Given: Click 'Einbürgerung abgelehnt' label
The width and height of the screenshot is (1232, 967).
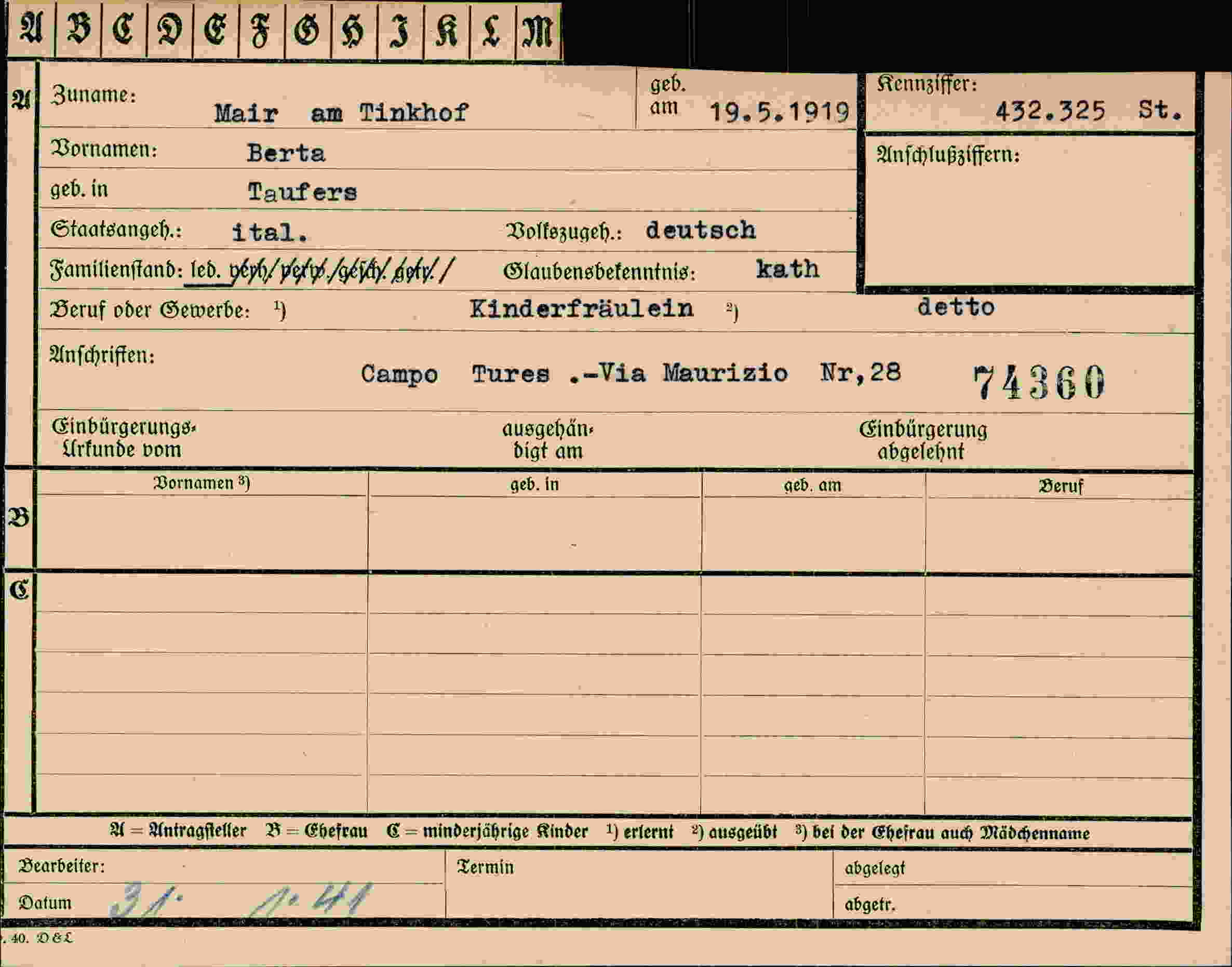Looking at the screenshot, I should pos(923,440).
